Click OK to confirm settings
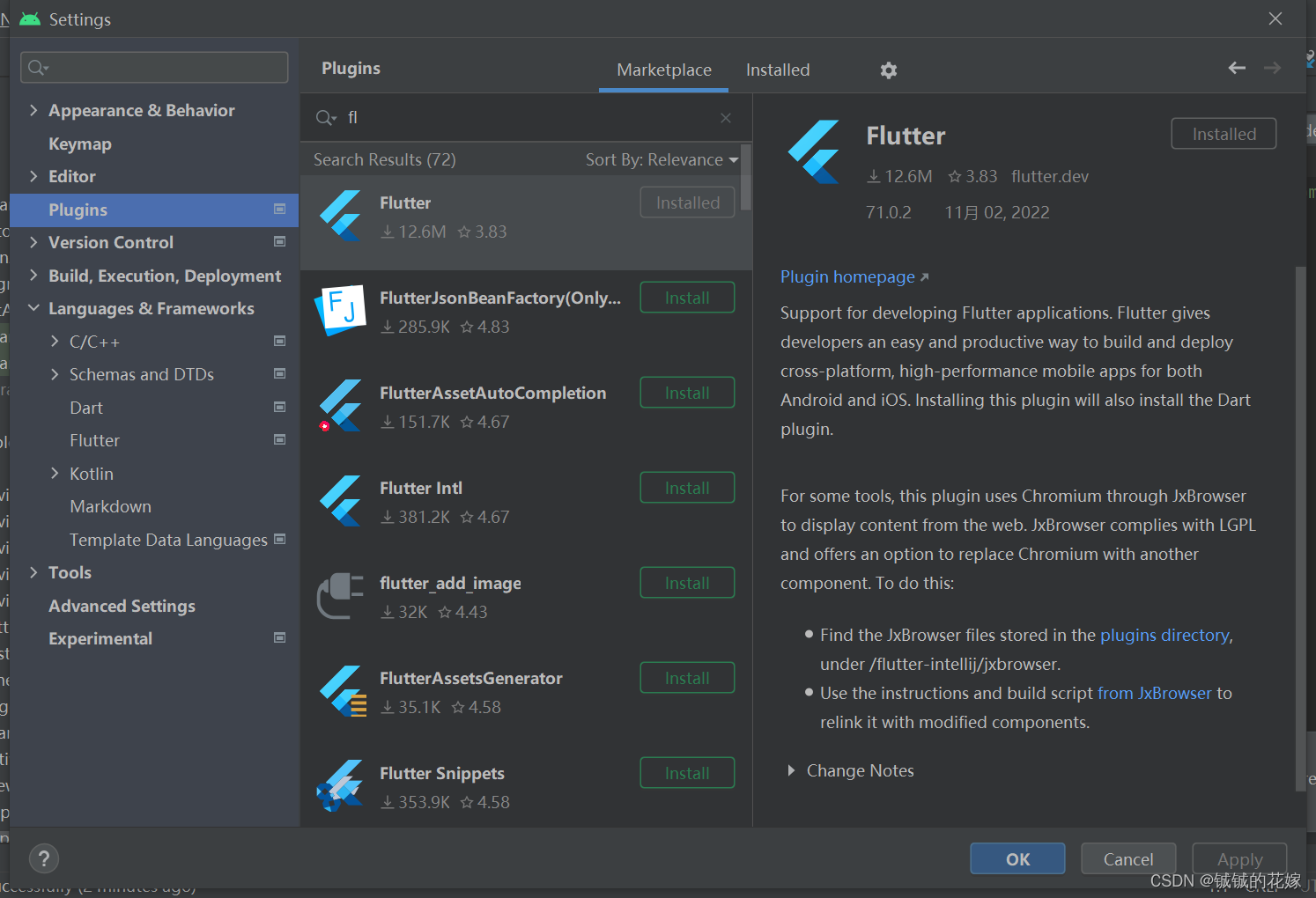Image resolution: width=1316 pixels, height=898 pixels. 1017,859
